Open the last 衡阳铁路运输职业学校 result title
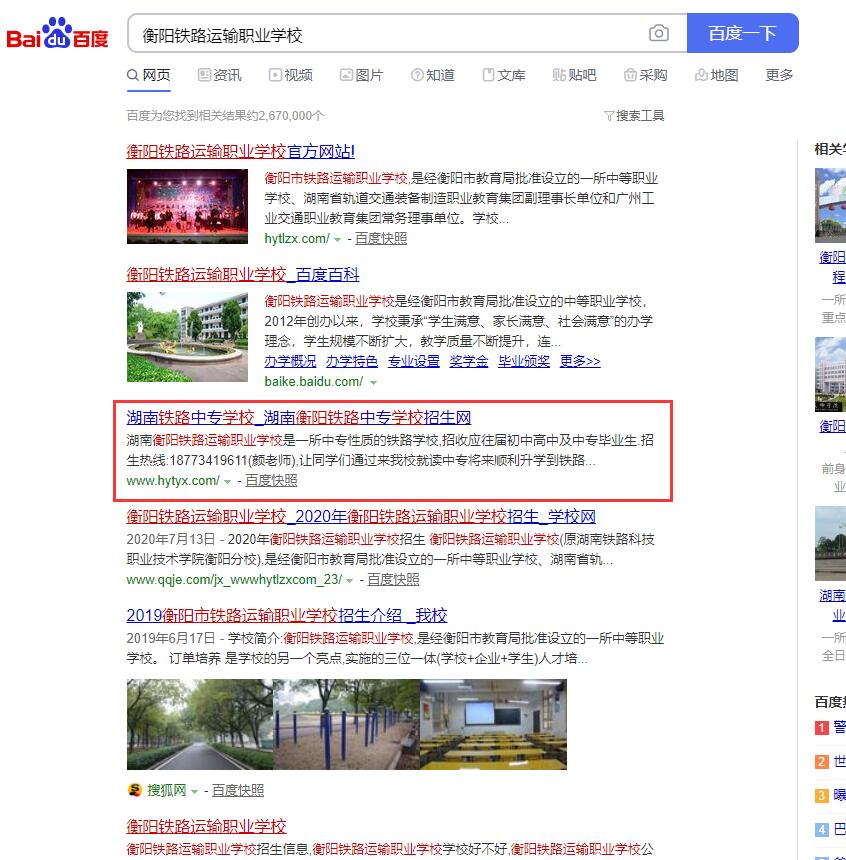 coord(207,826)
